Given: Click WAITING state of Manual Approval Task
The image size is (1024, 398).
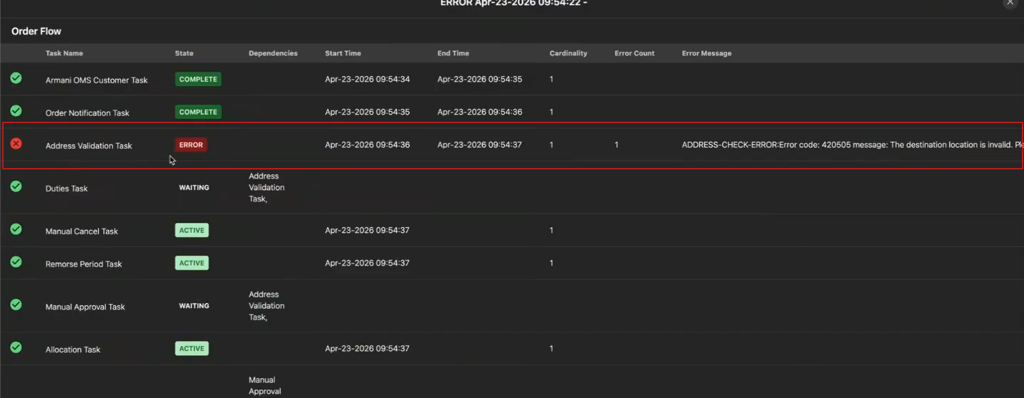Looking at the screenshot, I should (194, 306).
